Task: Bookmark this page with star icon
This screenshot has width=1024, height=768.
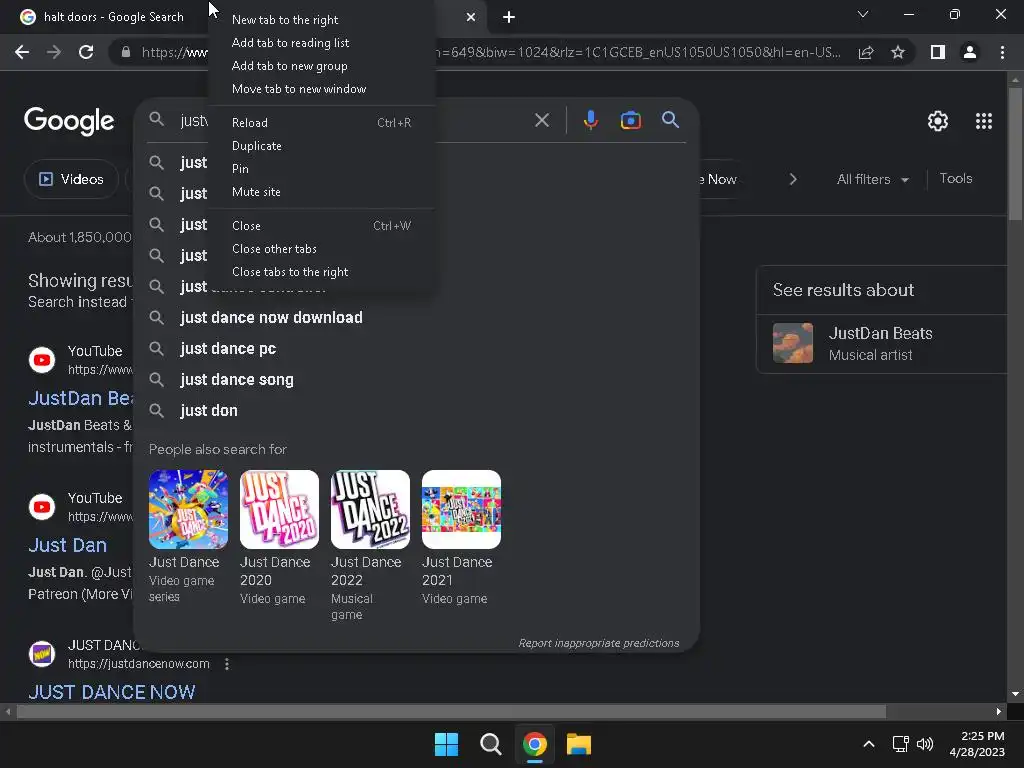Action: pyautogui.click(x=898, y=52)
